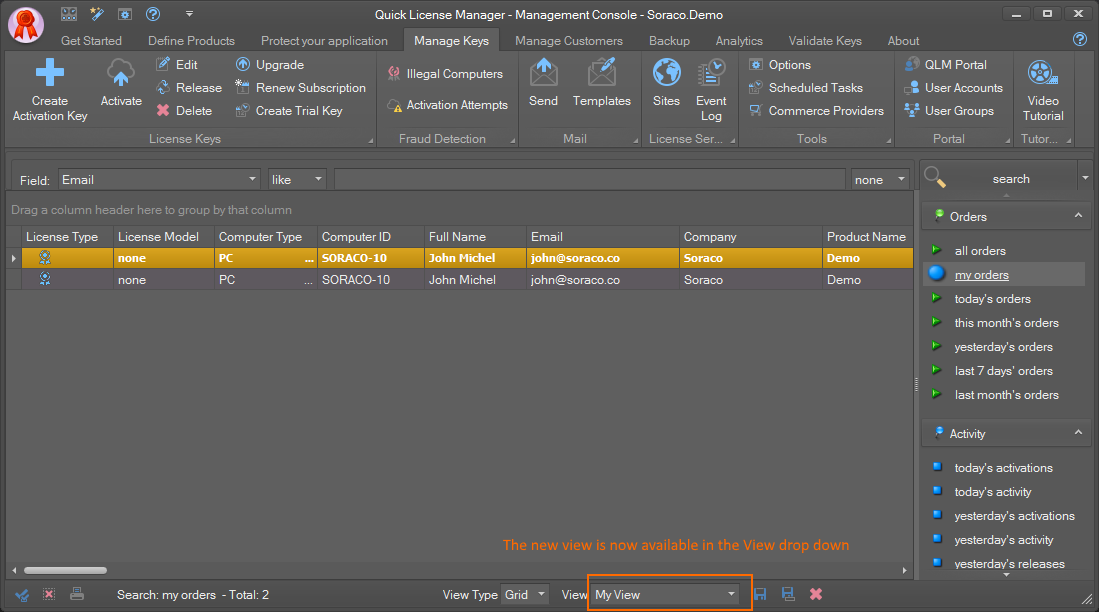1099x612 pixels.
Task: Click the application logo button
Action: (x=26, y=25)
